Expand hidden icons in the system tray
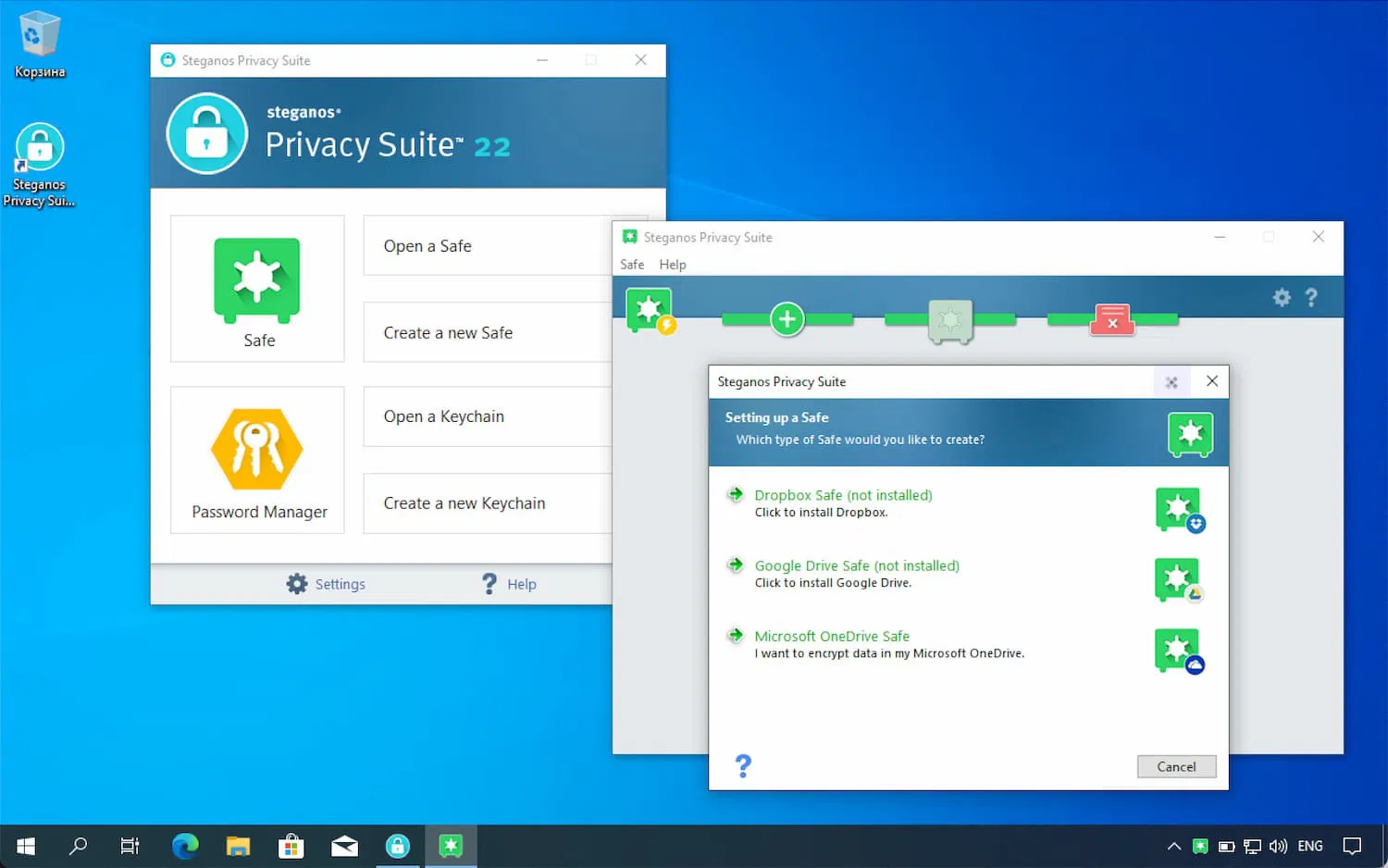1388x868 pixels. point(1173,846)
